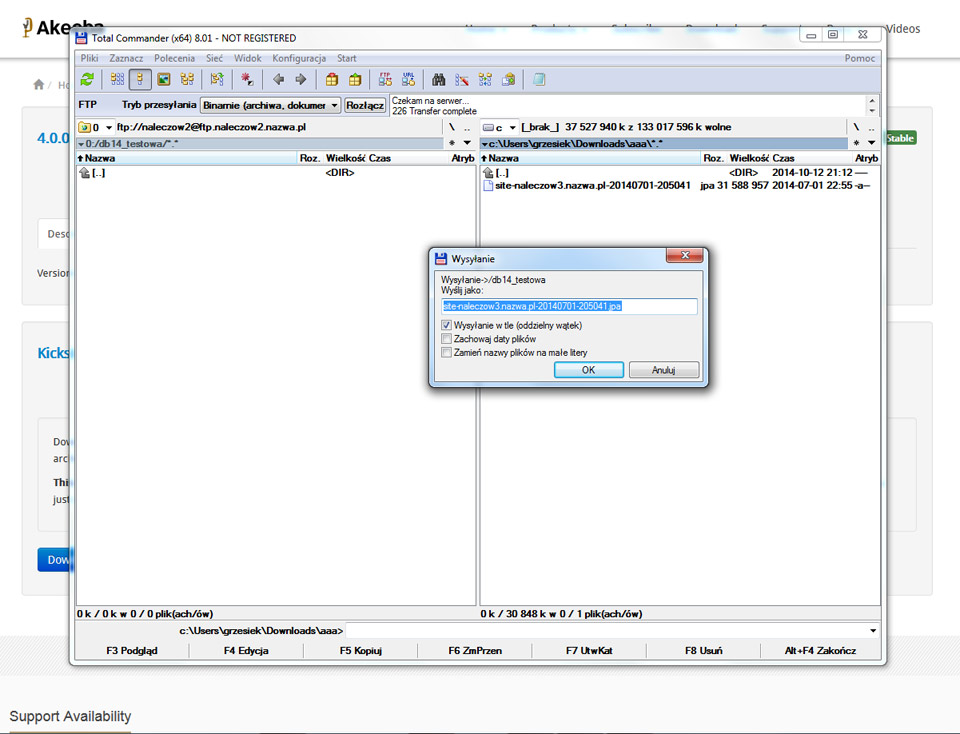Click the pack files gift box icon

332,80
